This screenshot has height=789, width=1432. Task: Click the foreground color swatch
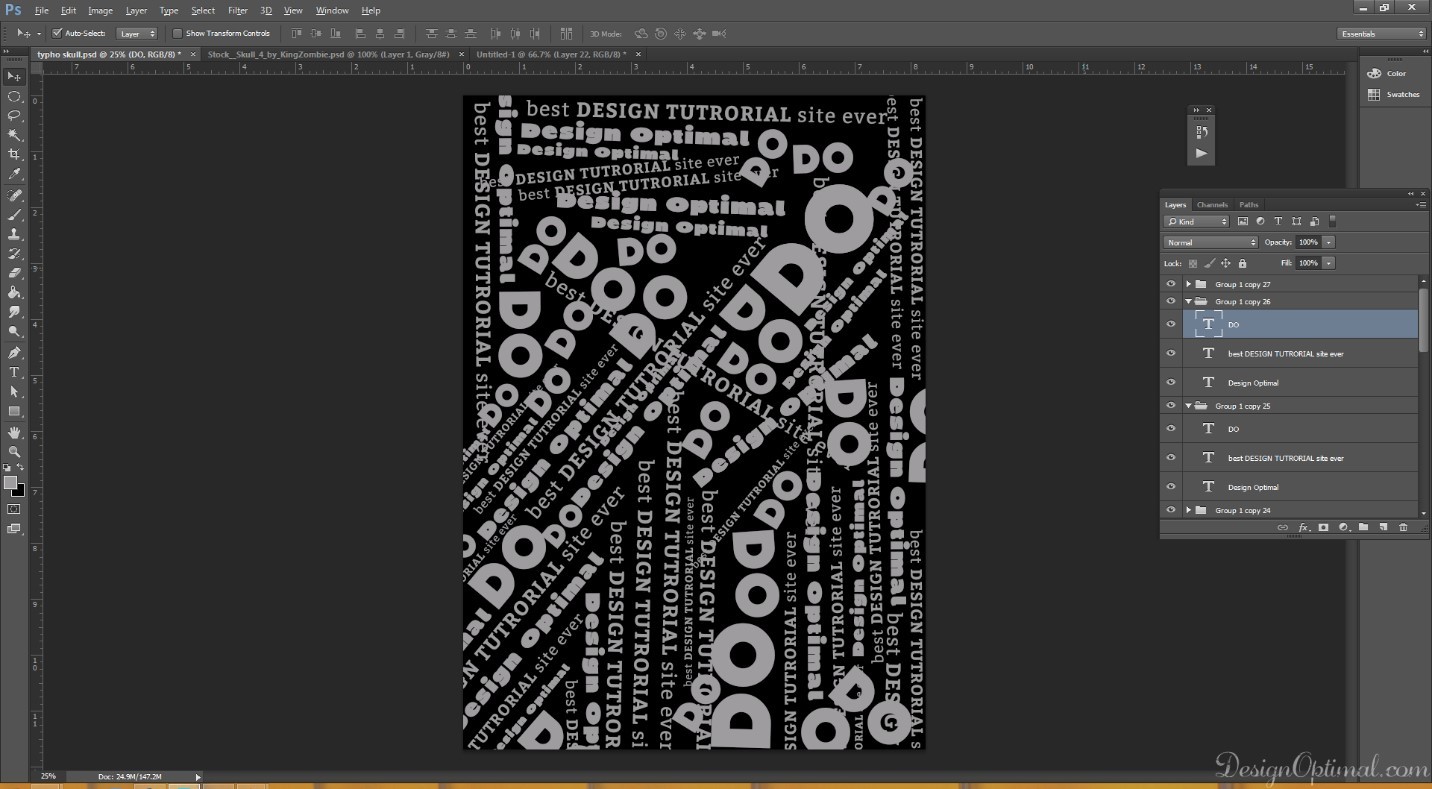[x=10, y=483]
